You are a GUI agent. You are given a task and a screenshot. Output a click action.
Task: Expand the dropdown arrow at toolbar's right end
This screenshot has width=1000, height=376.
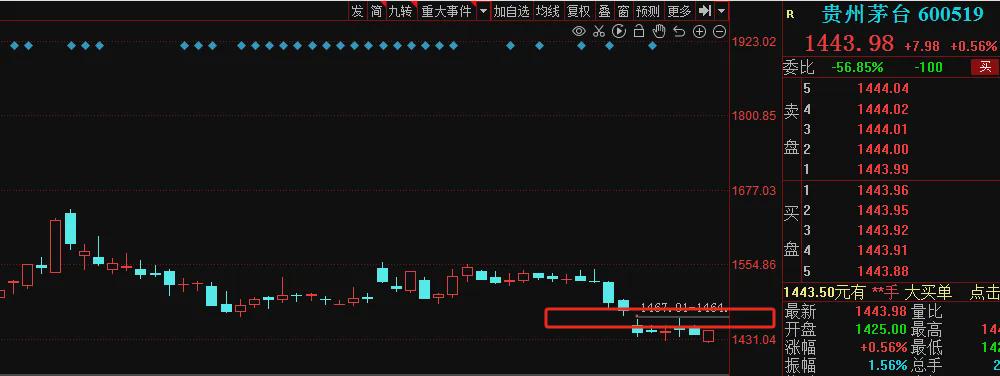pyautogui.click(x=721, y=11)
